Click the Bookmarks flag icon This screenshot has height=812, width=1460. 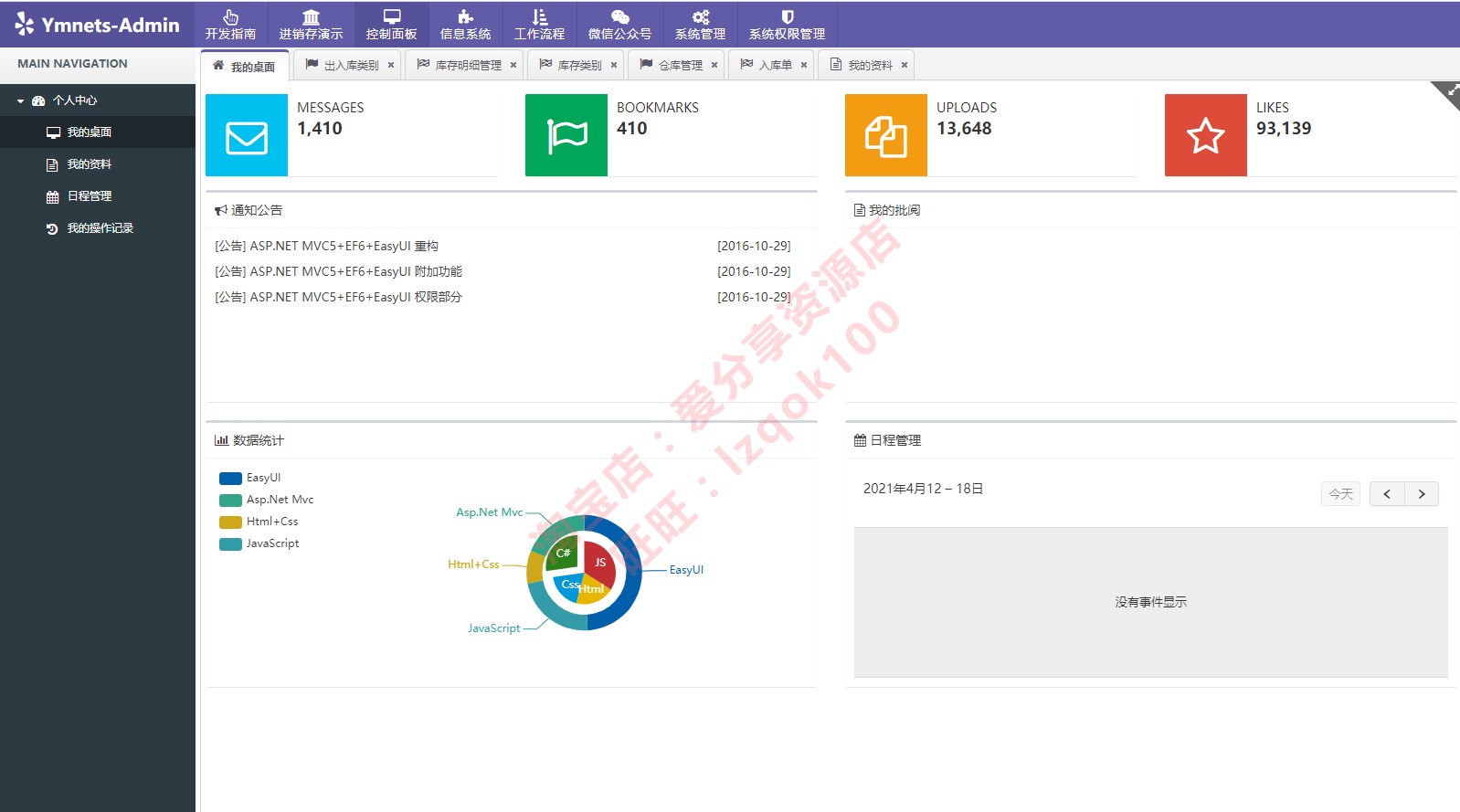[x=566, y=135]
